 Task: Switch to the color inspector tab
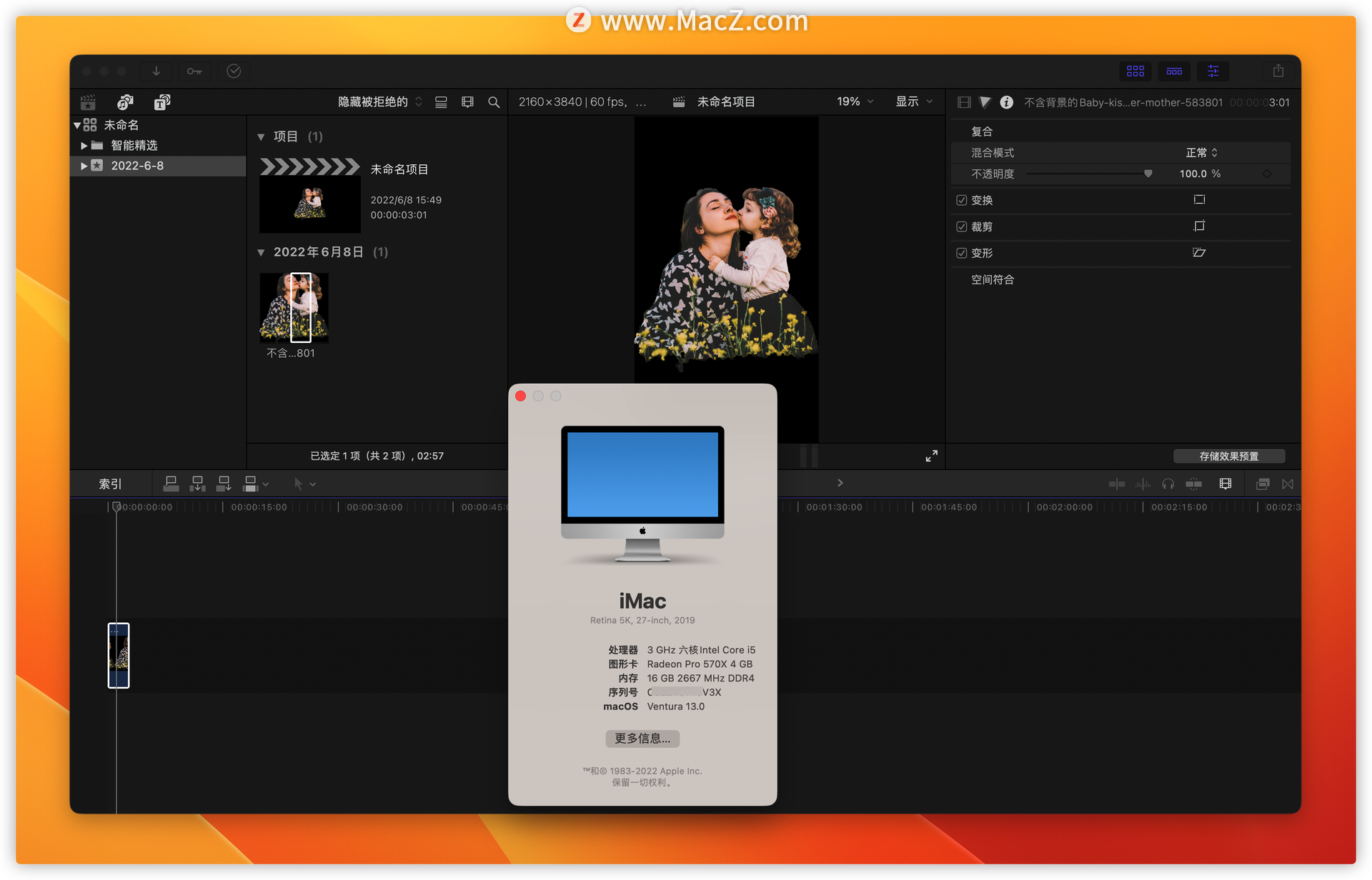[985, 102]
